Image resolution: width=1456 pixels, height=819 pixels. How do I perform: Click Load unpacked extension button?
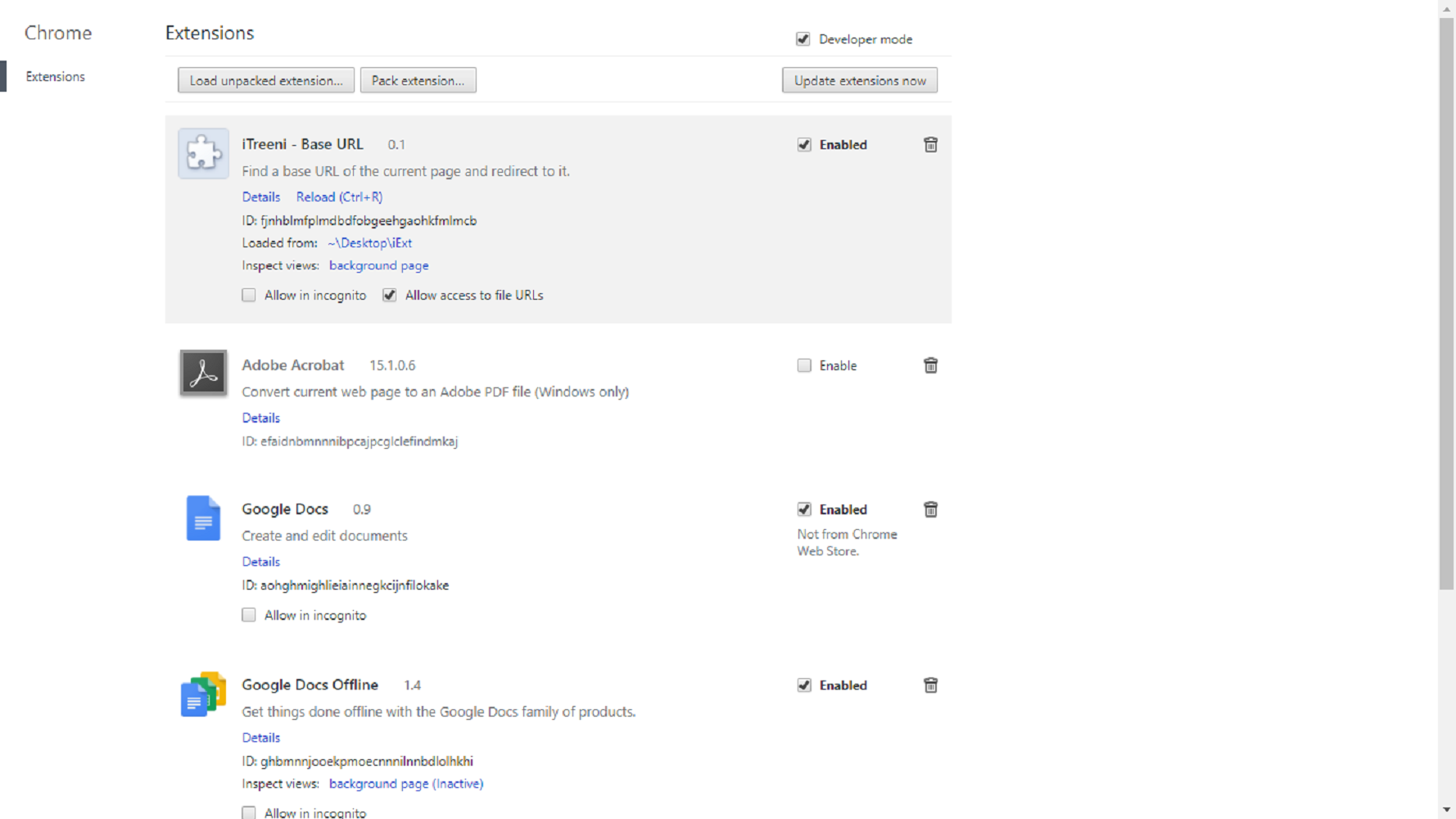pyautogui.click(x=266, y=80)
